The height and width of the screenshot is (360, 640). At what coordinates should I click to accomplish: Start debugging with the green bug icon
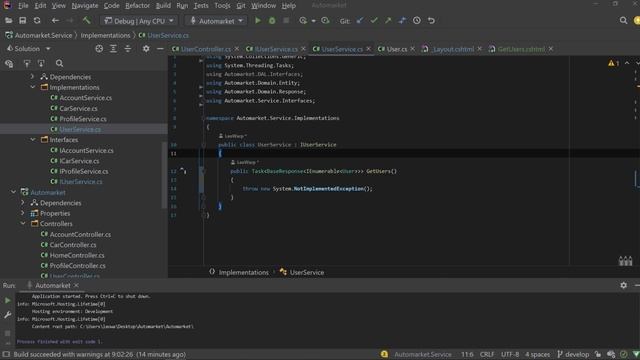click(x=272, y=20)
